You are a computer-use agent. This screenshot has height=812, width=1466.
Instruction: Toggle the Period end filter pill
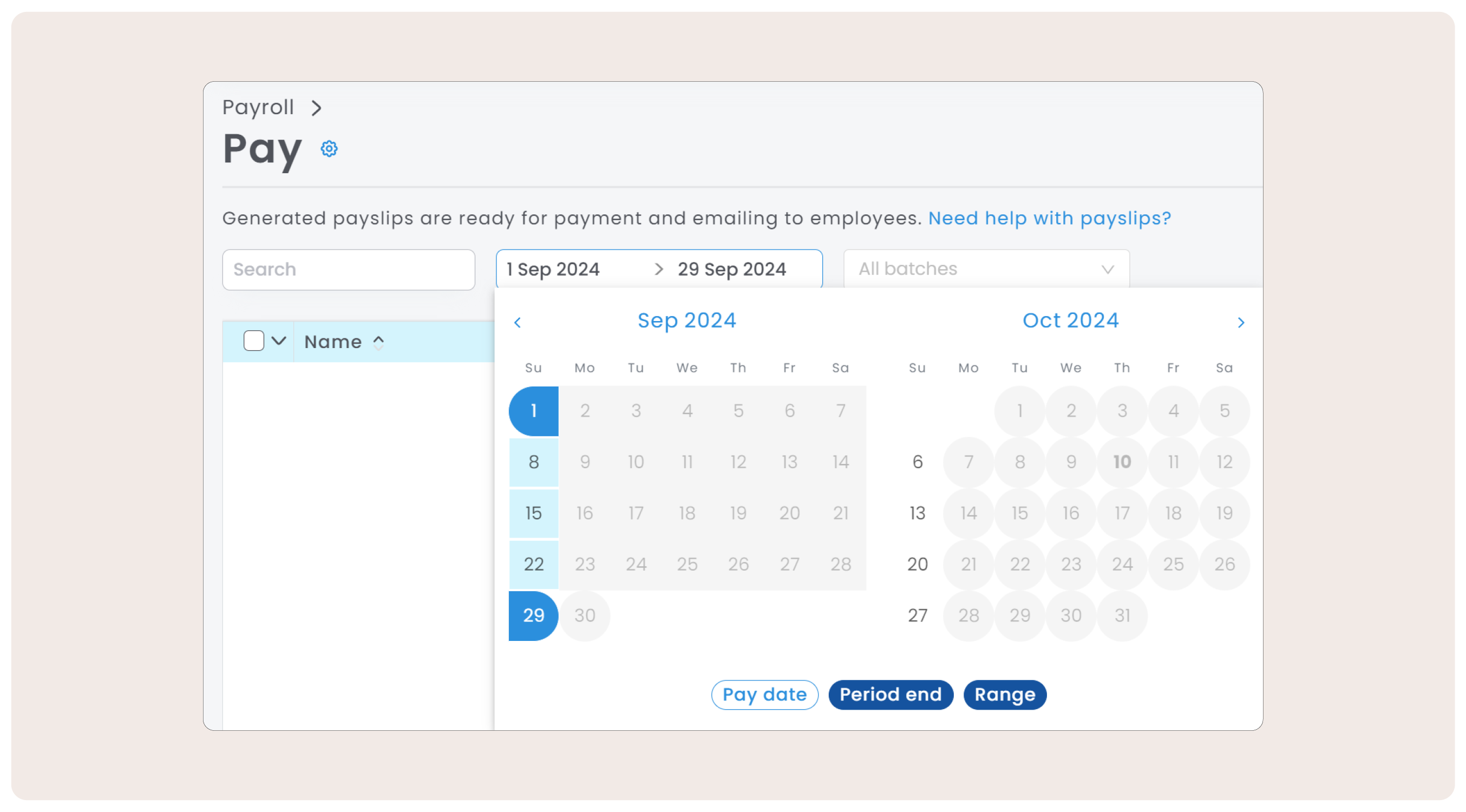click(891, 695)
